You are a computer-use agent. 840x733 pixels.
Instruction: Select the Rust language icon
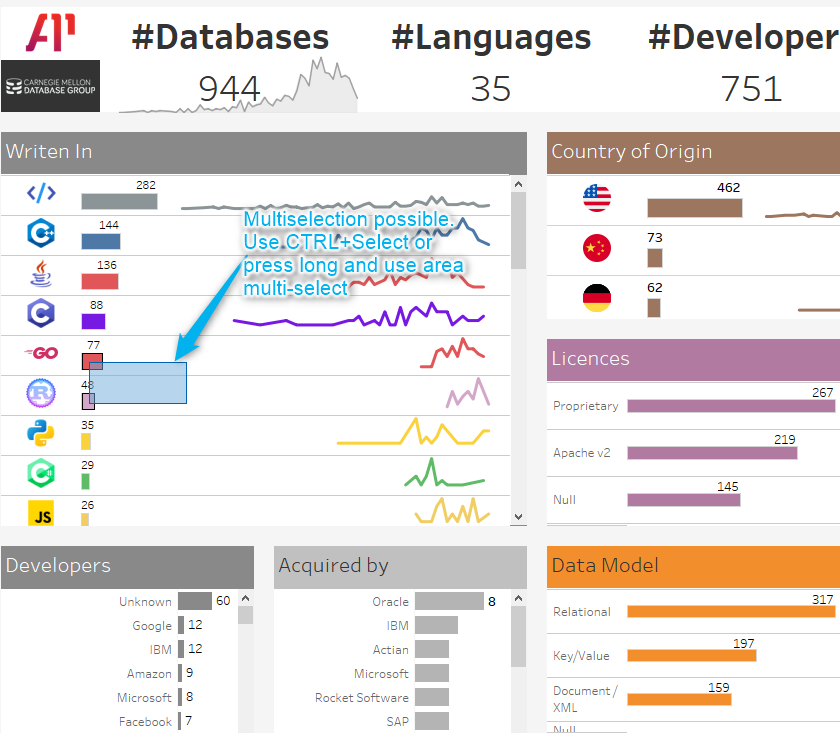(41, 393)
